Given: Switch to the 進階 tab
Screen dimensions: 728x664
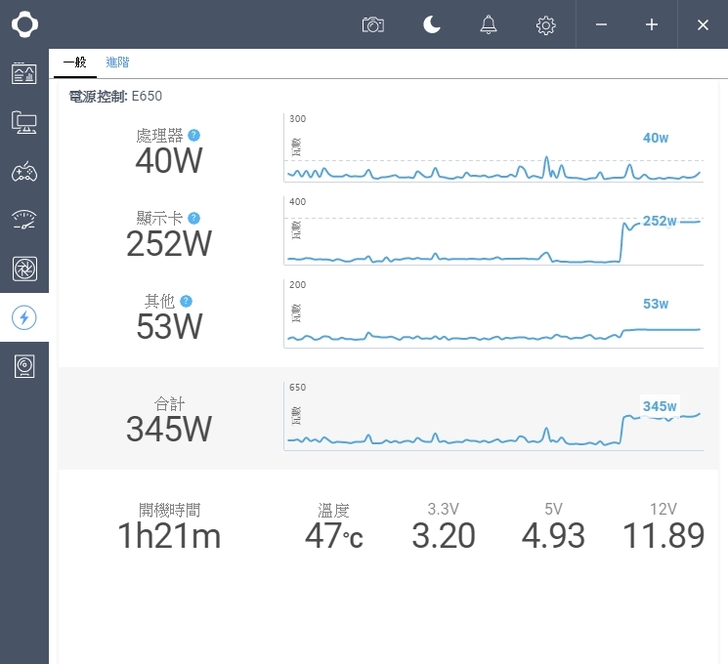Looking at the screenshot, I should click(117, 62).
